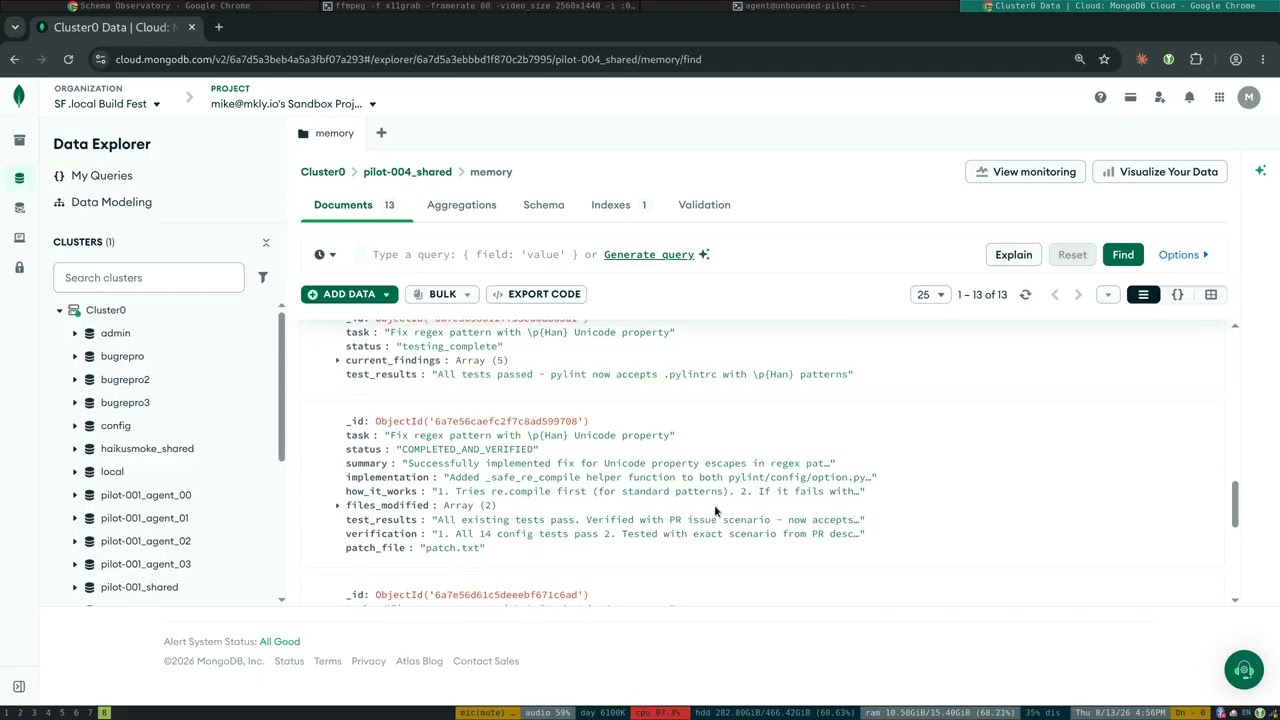The height and width of the screenshot is (720, 1280).
Task: Switch to the Aggregations tab
Action: tap(461, 205)
